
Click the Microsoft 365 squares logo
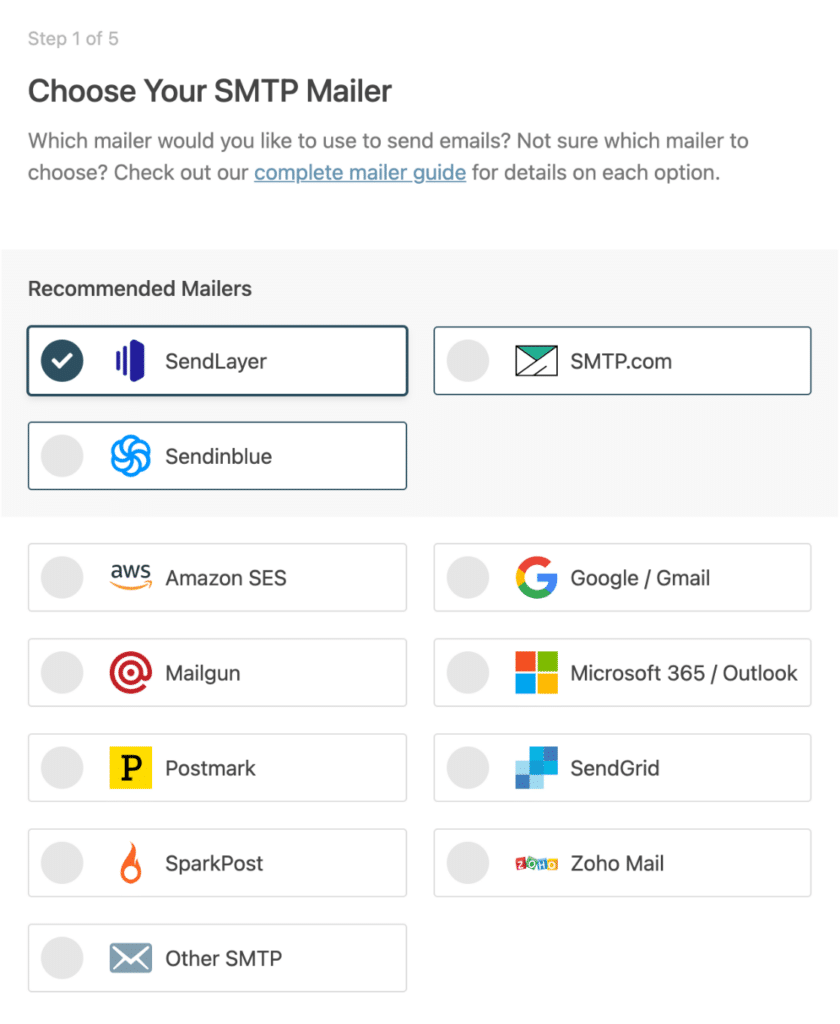pos(536,672)
